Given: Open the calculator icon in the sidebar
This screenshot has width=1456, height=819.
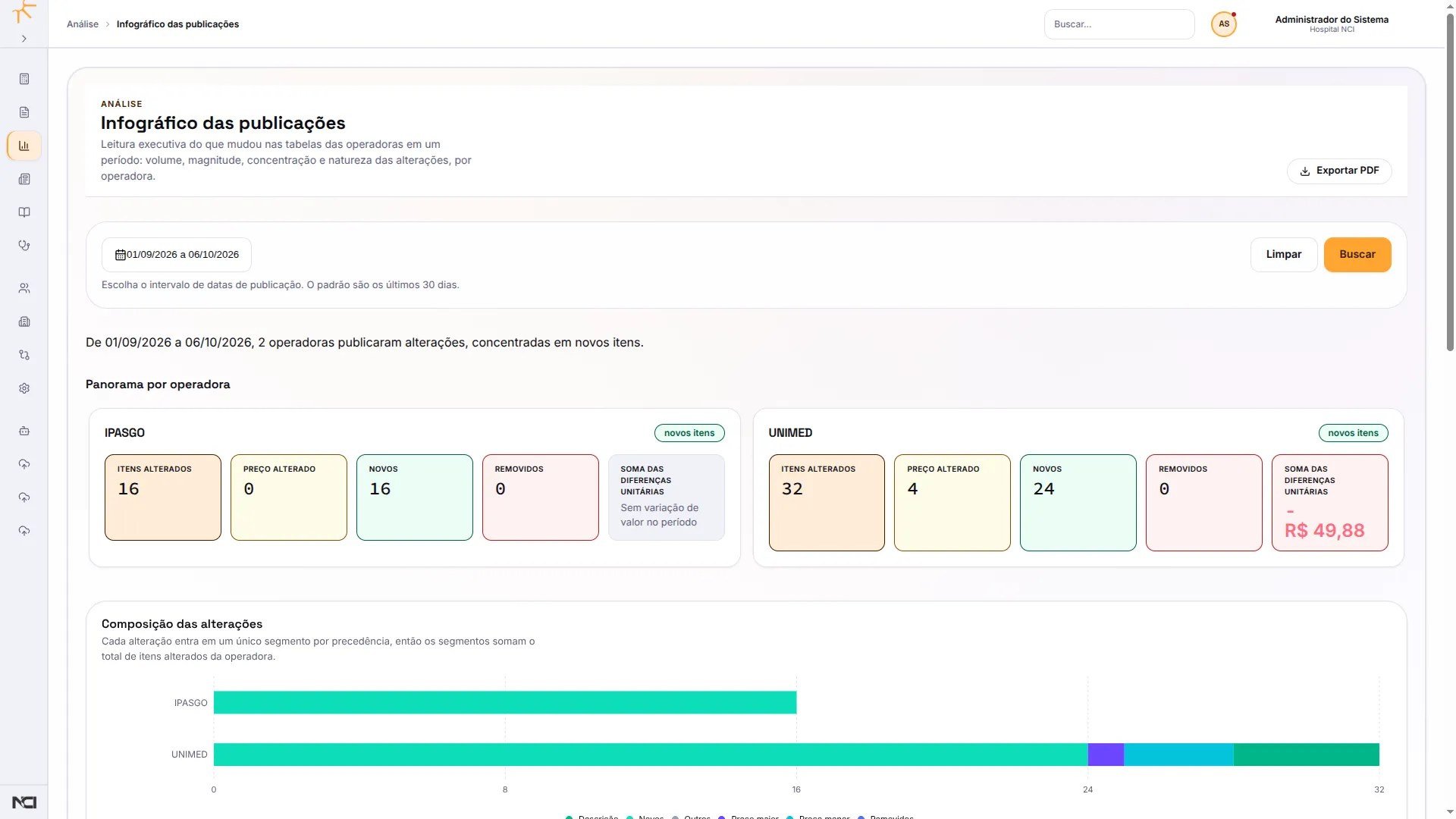Looking at the screenshot, I should click(x=24, y=79).
